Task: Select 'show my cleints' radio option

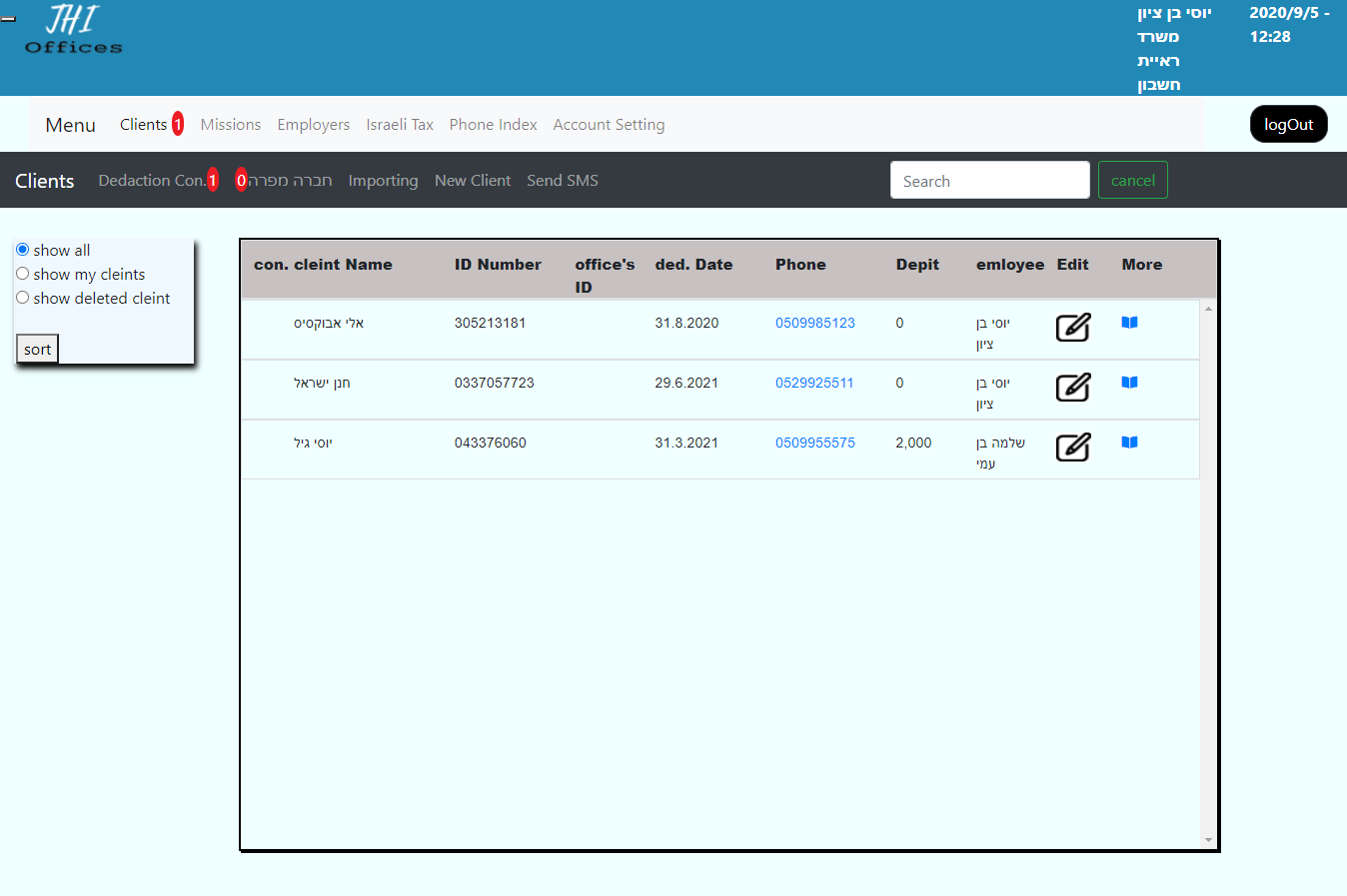Action: click(x=22, y=274)
